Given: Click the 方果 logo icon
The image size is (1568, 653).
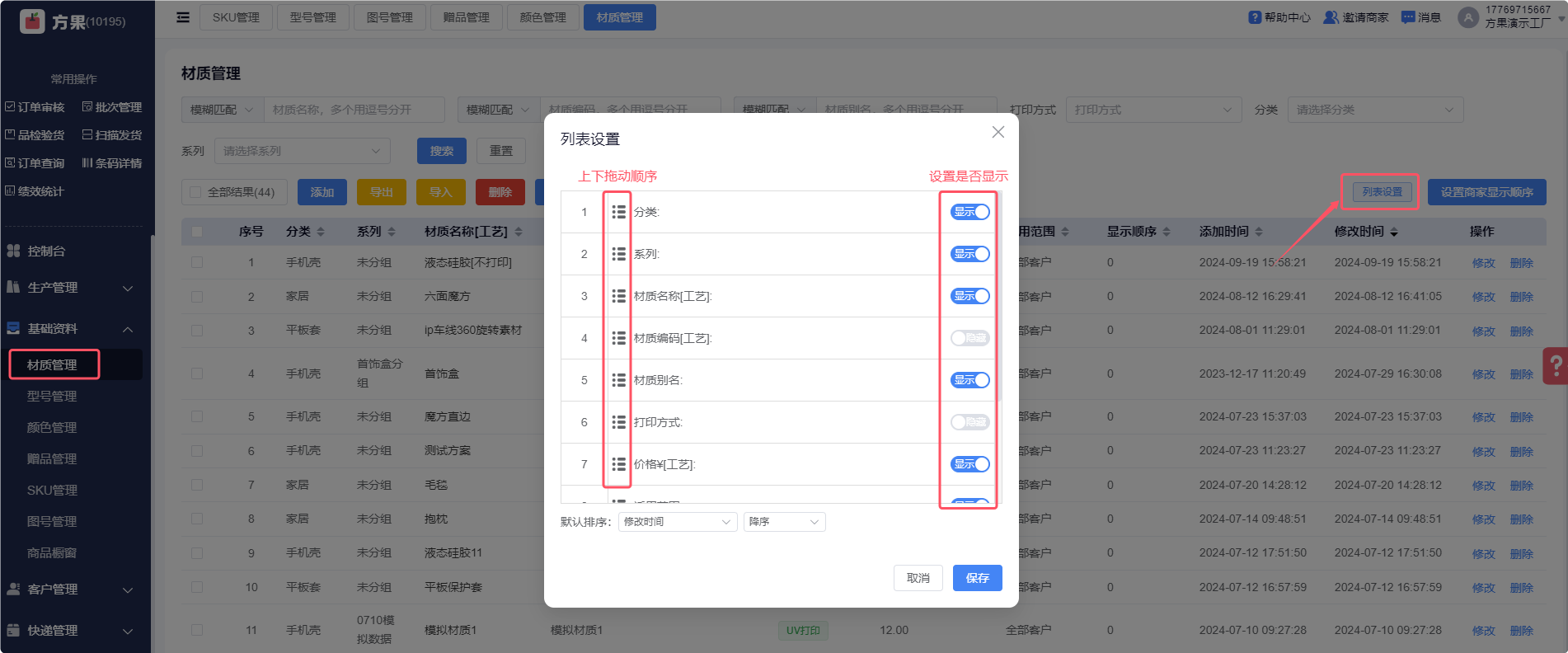Looking at the screenshot, I should (x=32, y=21).
